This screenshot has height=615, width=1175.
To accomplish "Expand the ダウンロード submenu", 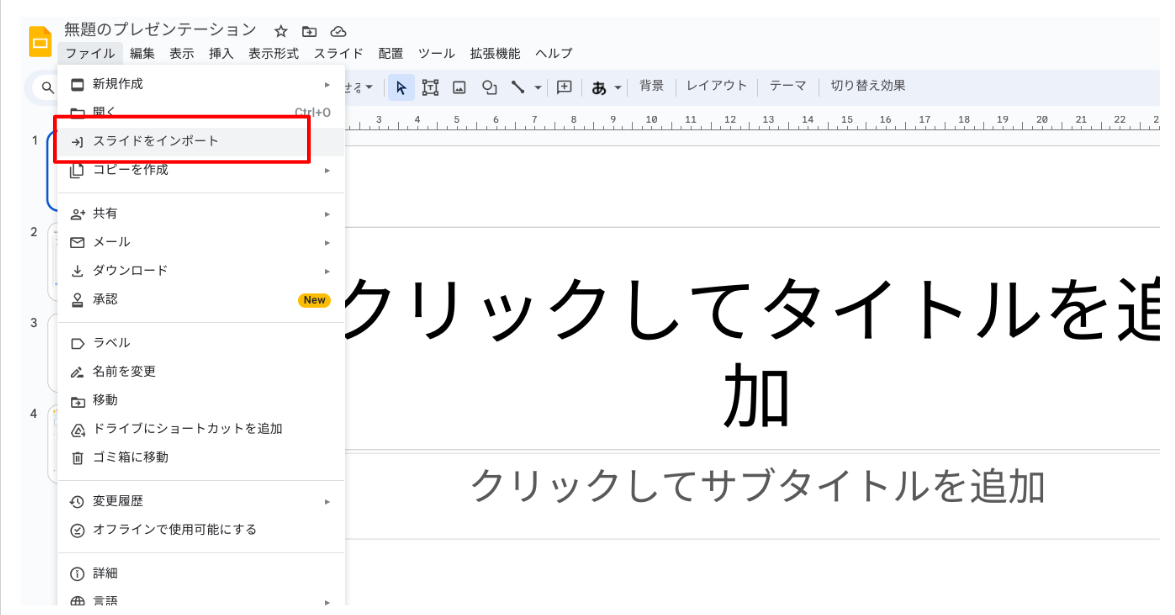I will [201, 270].
